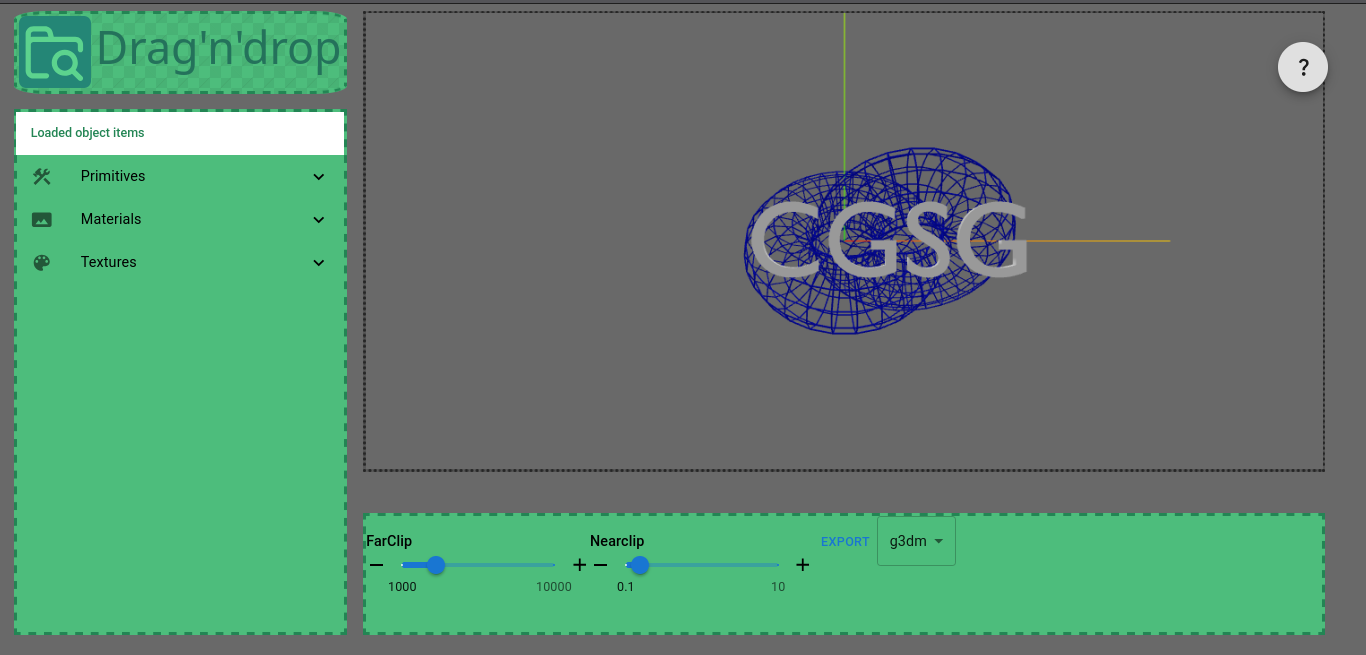Click the FarClip slider handle

436,565
